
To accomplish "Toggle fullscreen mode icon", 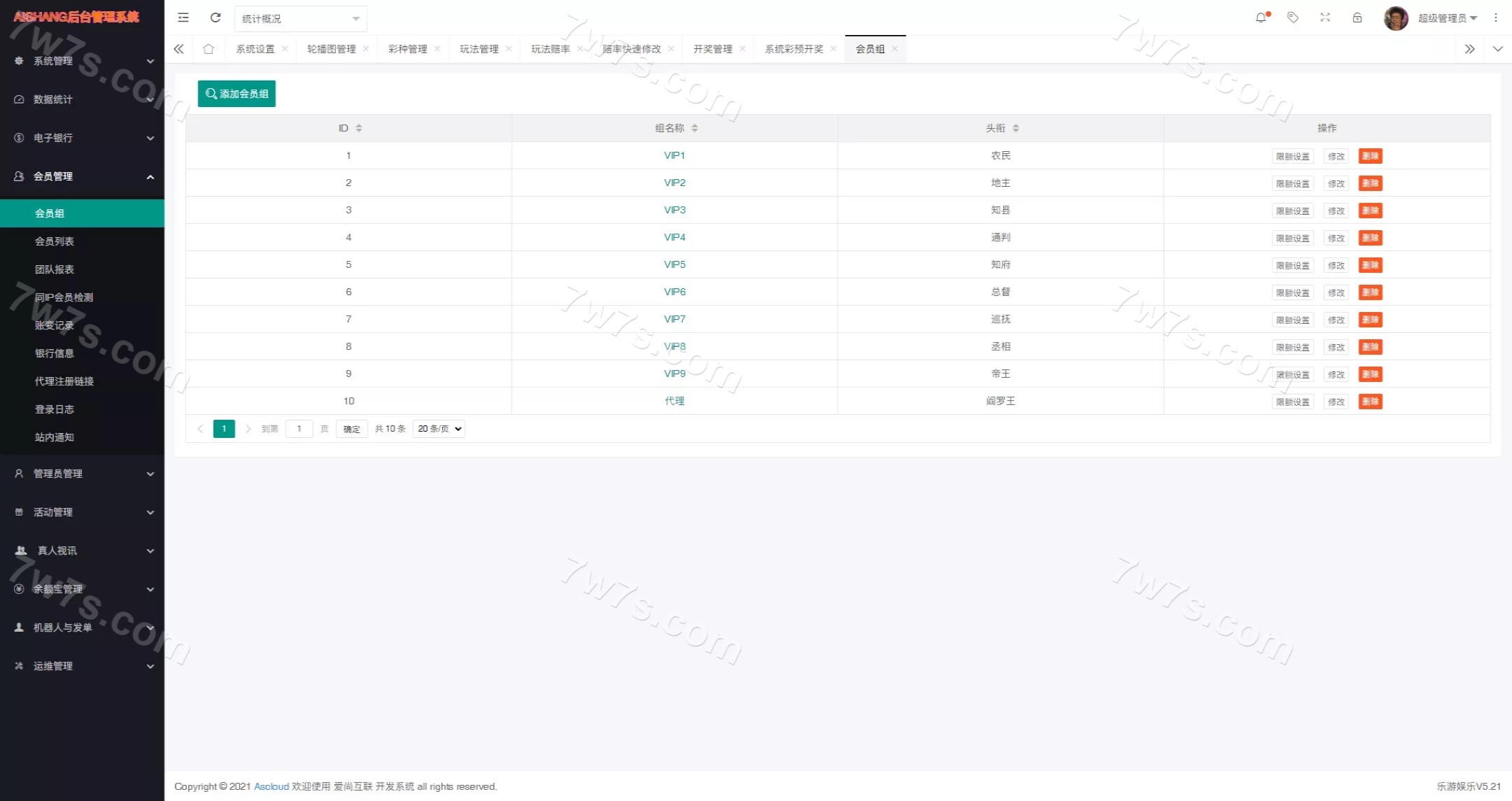I will [x=1325, y=18].
